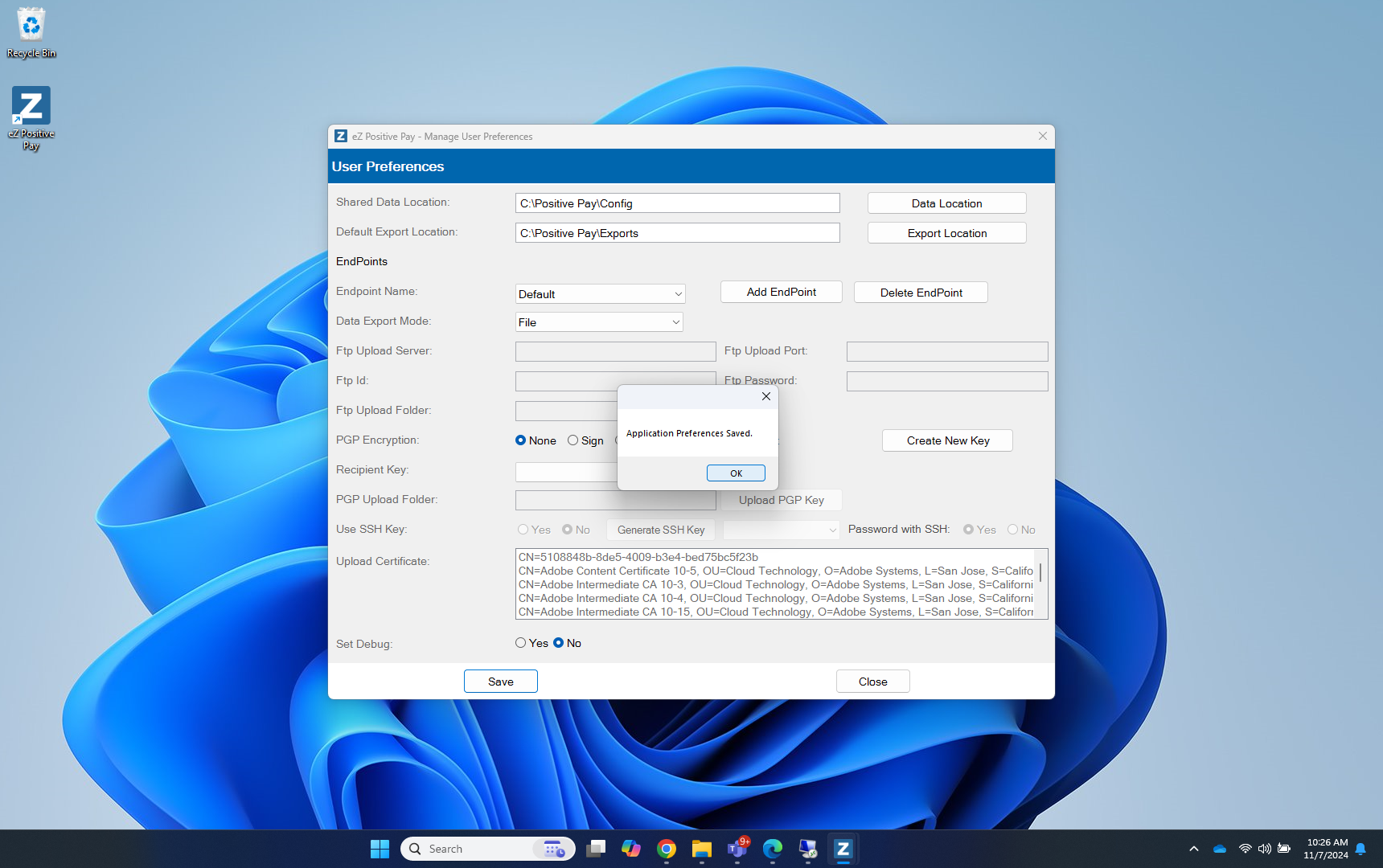Open Microsoft Teams in the taskbar
1383x868 pixels.
tap(737, 849)
